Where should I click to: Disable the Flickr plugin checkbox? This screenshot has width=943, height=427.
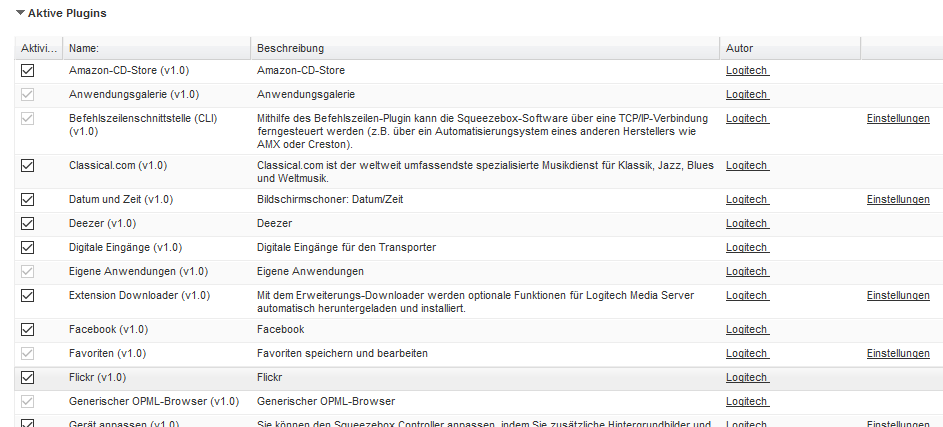27,378
